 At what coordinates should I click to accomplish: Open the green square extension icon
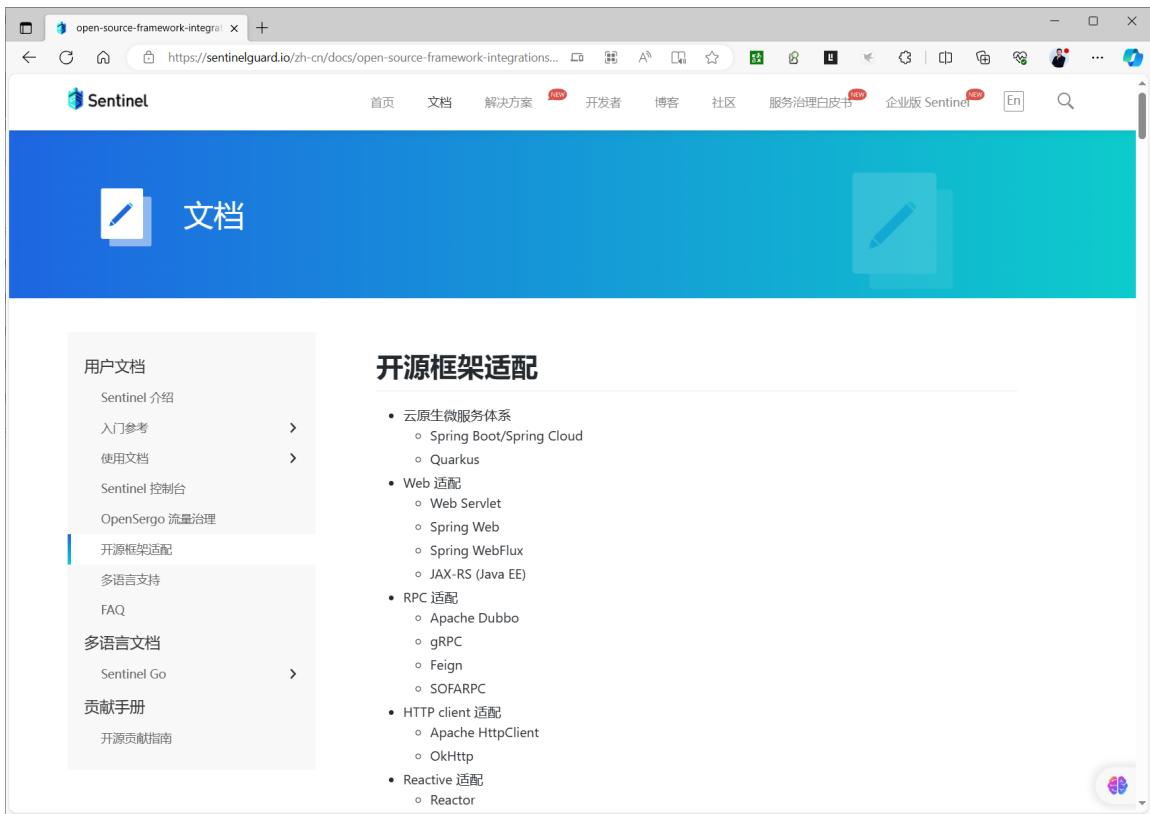(x=757, y=57)
